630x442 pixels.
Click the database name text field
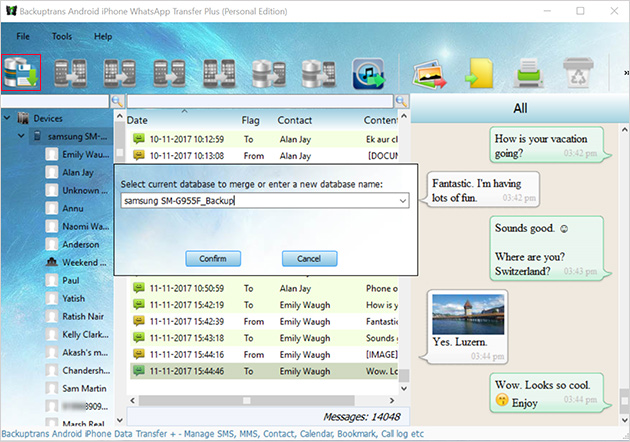[259, 201]
